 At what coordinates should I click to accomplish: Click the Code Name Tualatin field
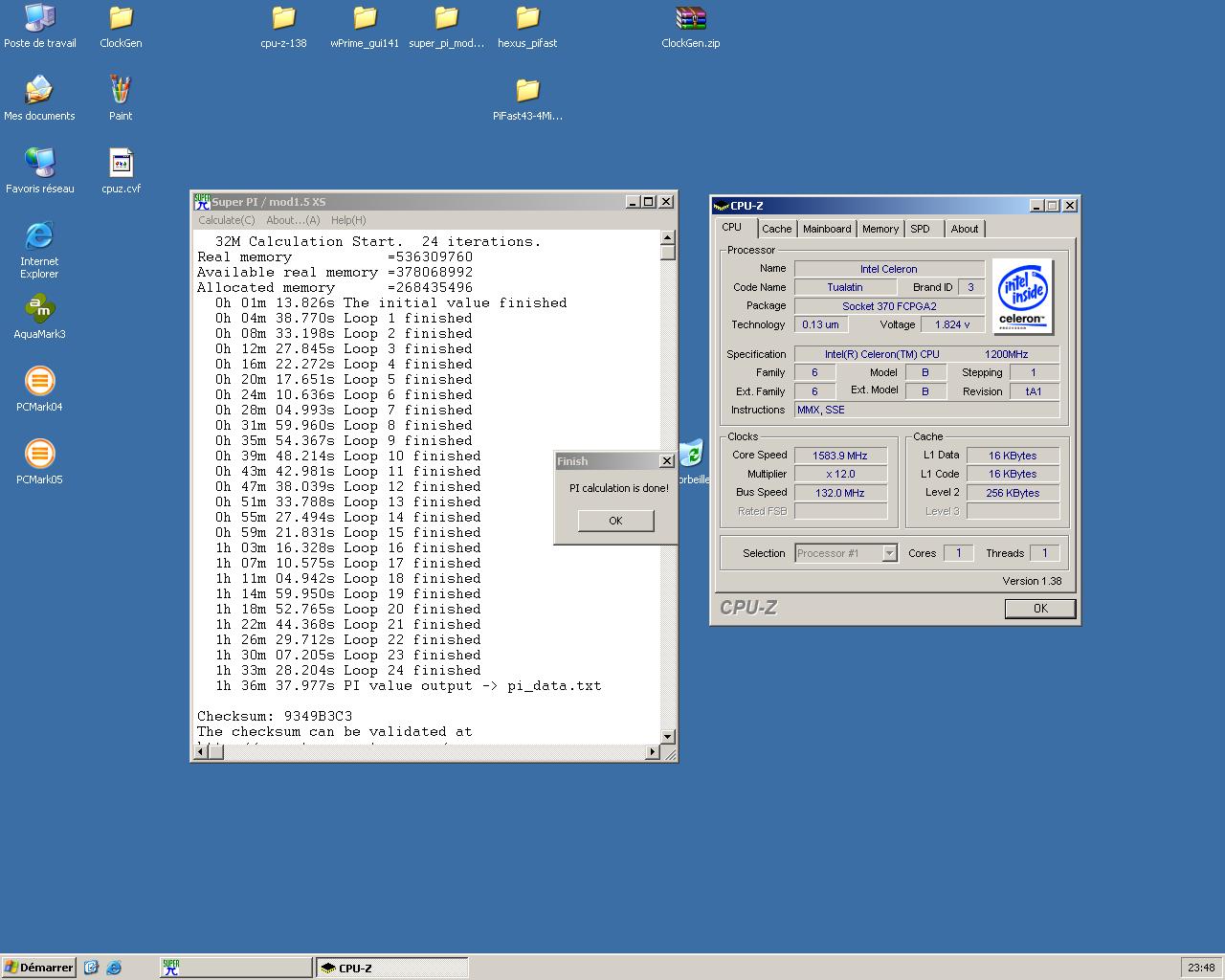click(x=845, y=287)
